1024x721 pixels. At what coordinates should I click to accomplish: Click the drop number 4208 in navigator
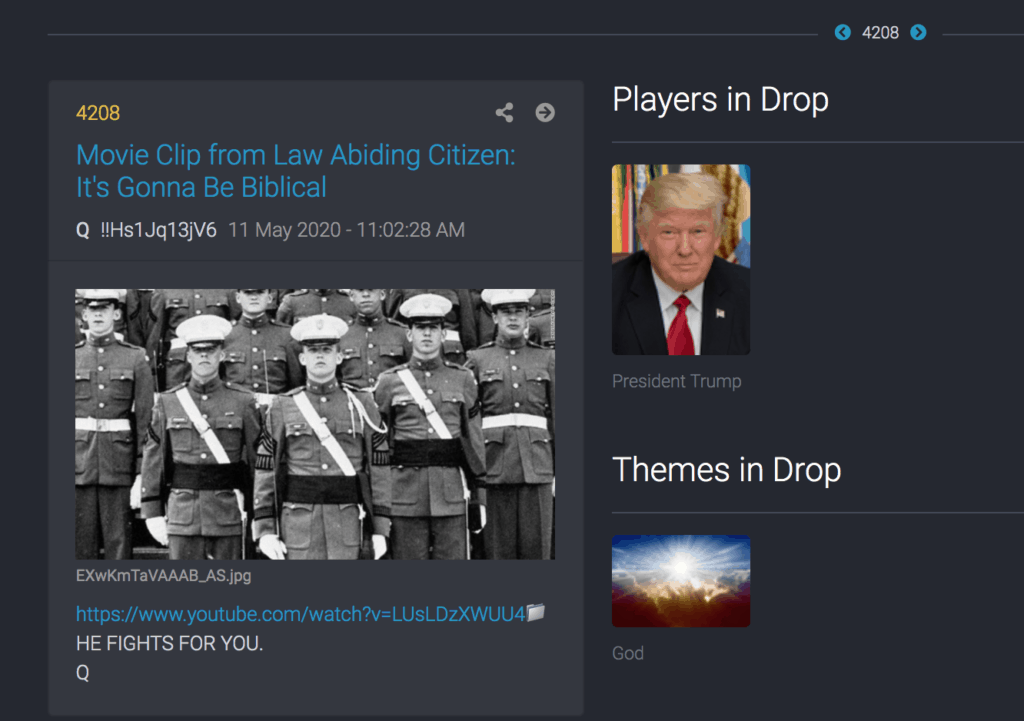[x=880, y=33]
